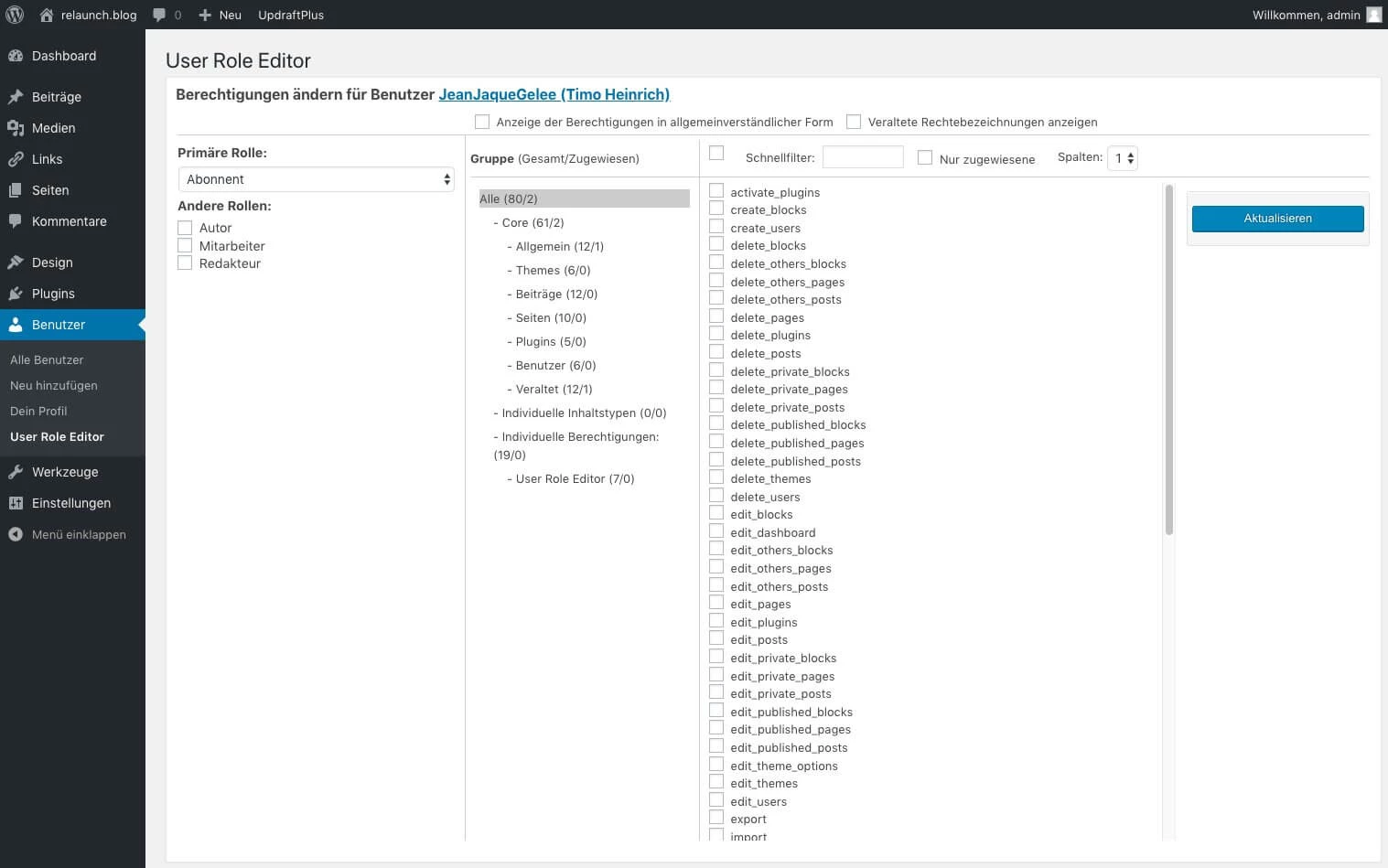This screenshot has height=868, width=1388.
Task: Click the capabilities list scrollbar
Action: click(1168, 359)
